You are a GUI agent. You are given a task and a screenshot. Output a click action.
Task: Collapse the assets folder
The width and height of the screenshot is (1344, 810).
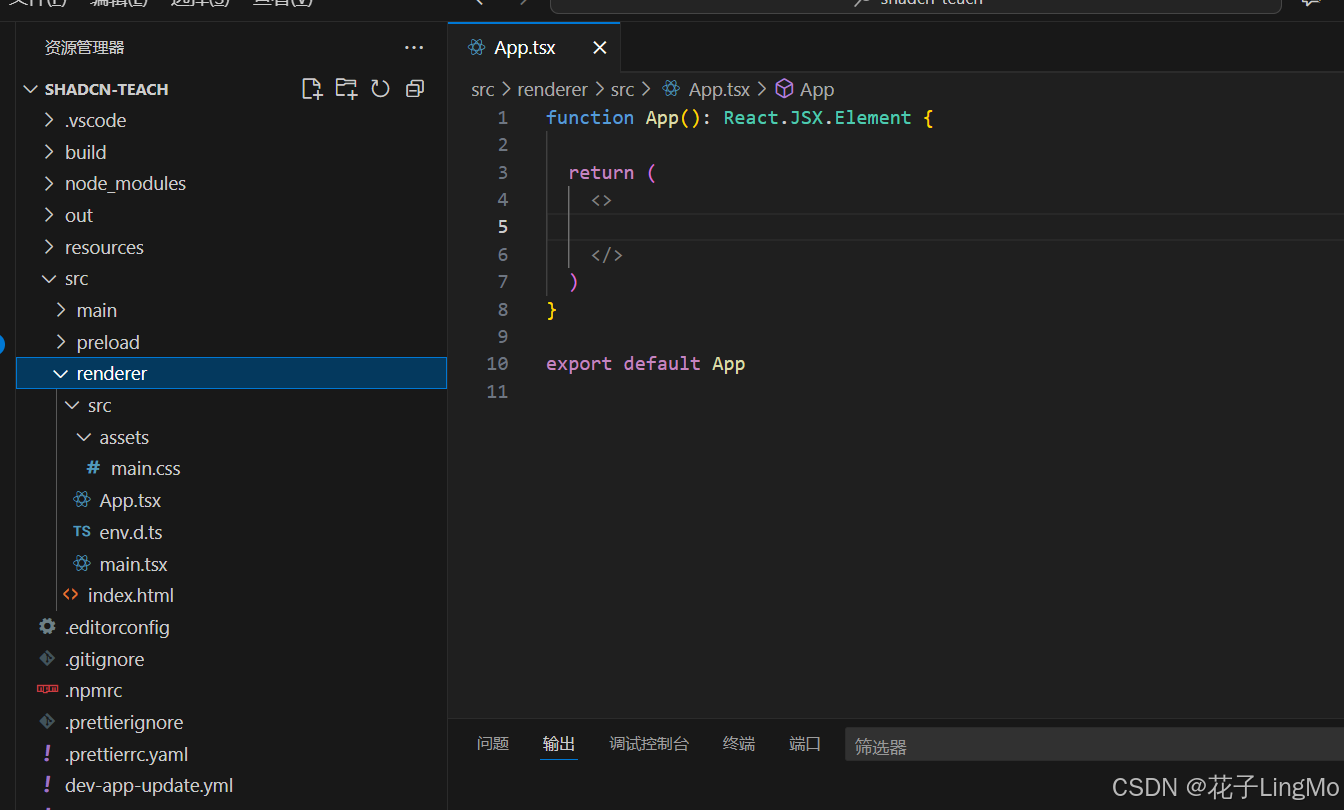84,437
